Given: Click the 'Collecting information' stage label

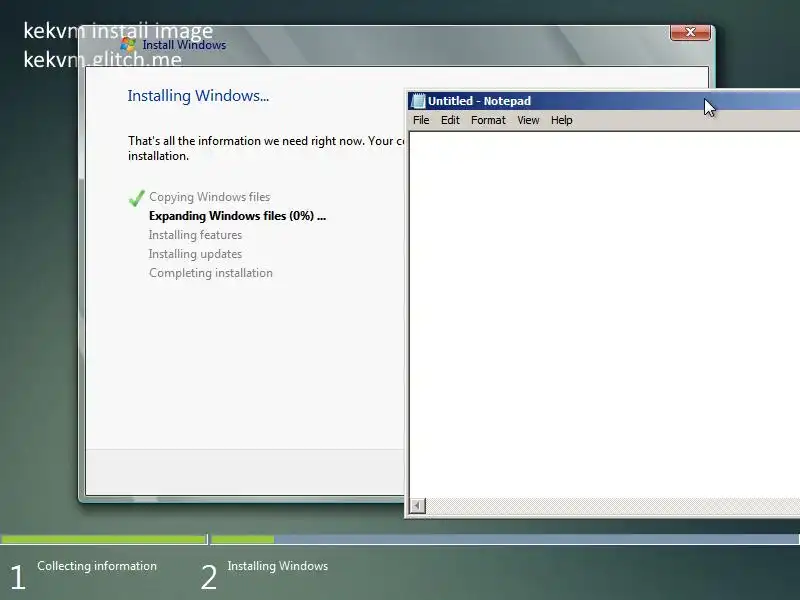Looking at the screenshot, I should pos(97,566).
